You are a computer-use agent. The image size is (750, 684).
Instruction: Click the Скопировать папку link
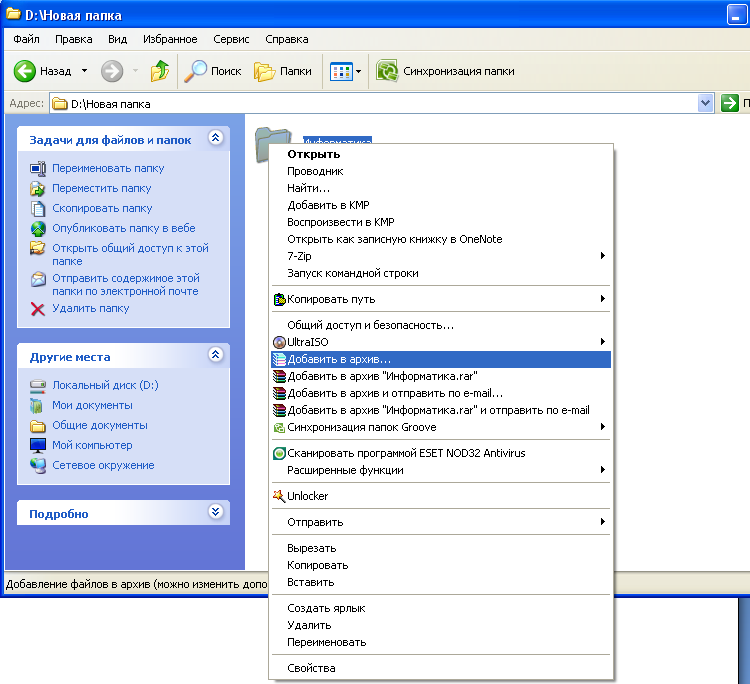coord(102,209)
